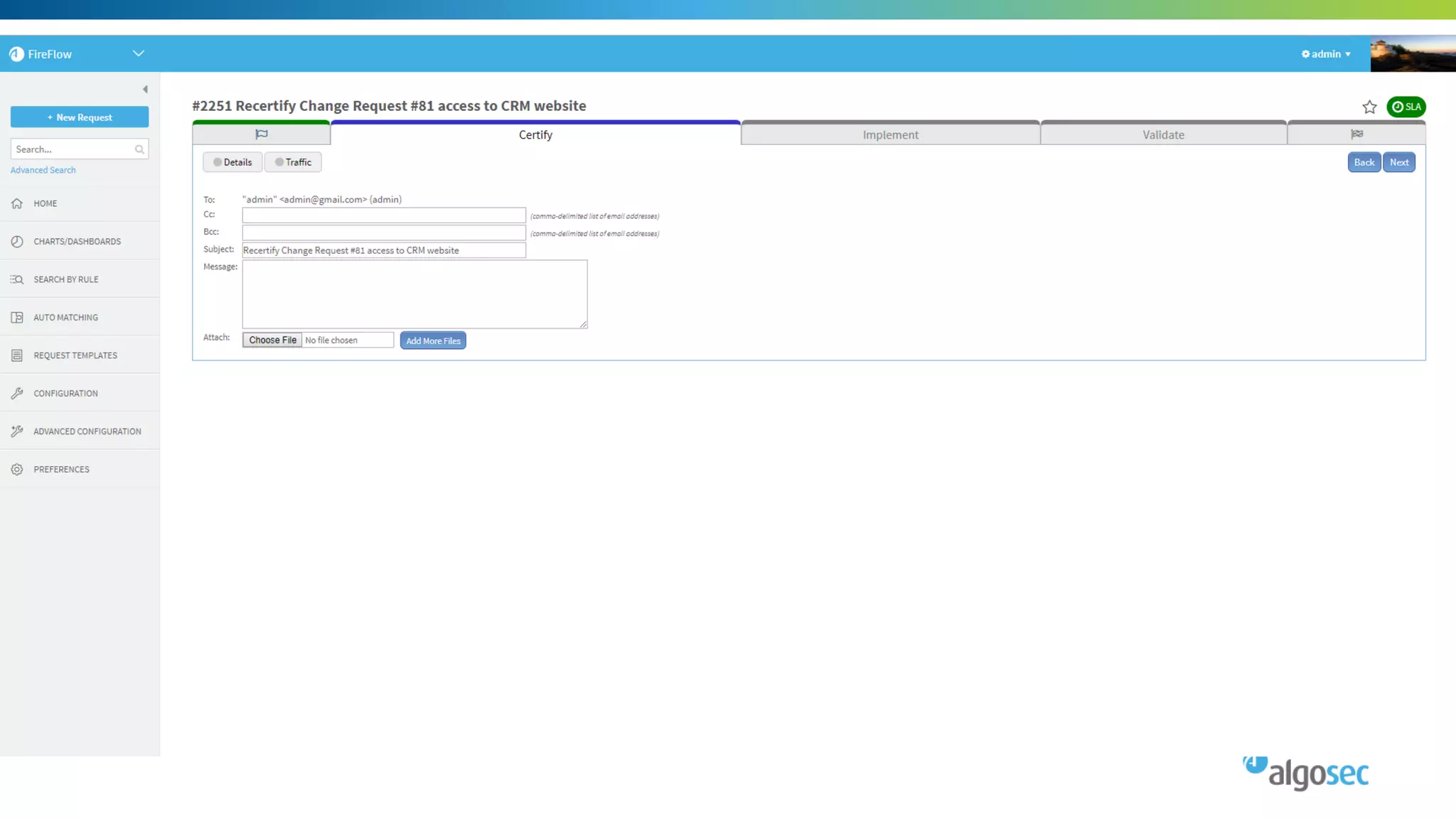Collapse the left sidebar arrow

[x=145, y=90]
